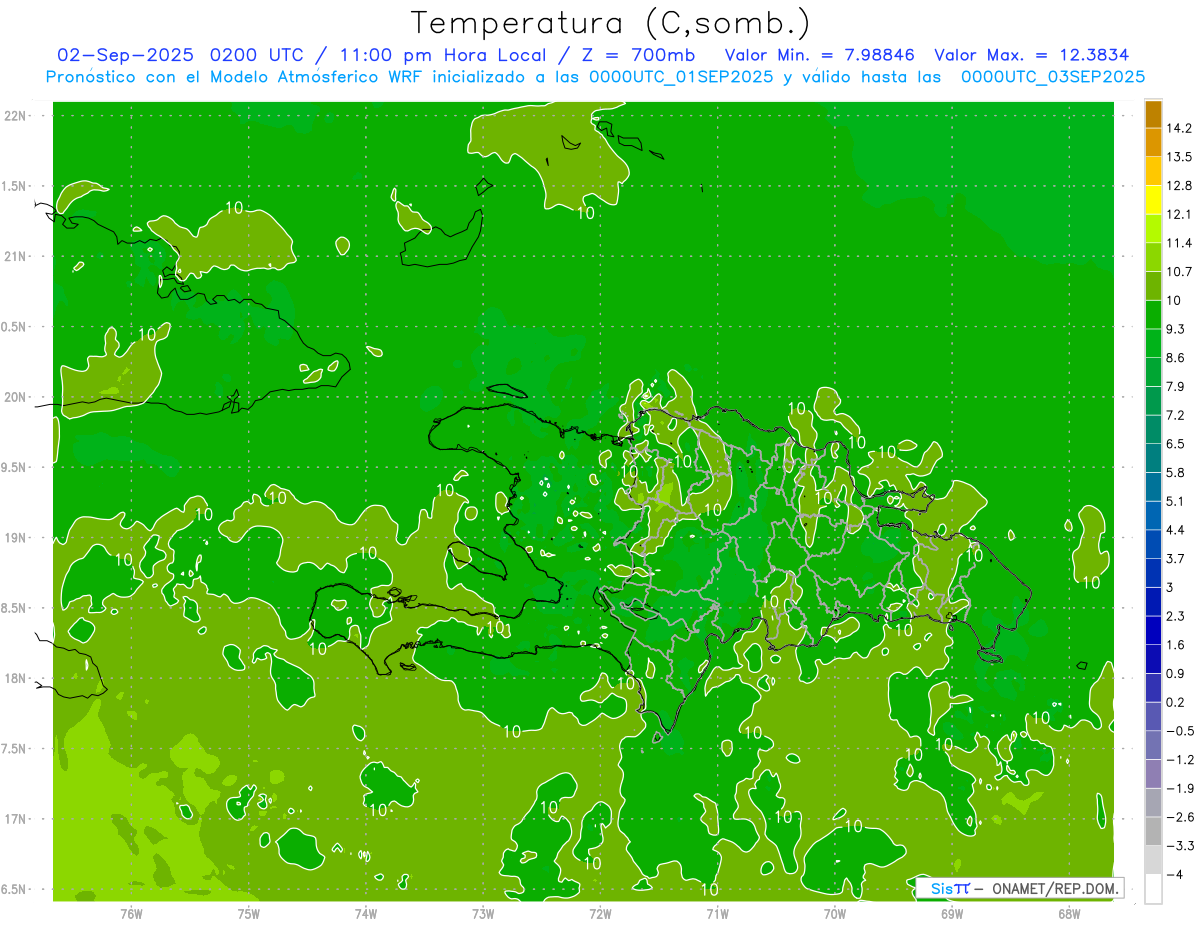Click the '7.9' colorbar value
The width and height of the screenshot is (1200, 927).
point(1176,386)
